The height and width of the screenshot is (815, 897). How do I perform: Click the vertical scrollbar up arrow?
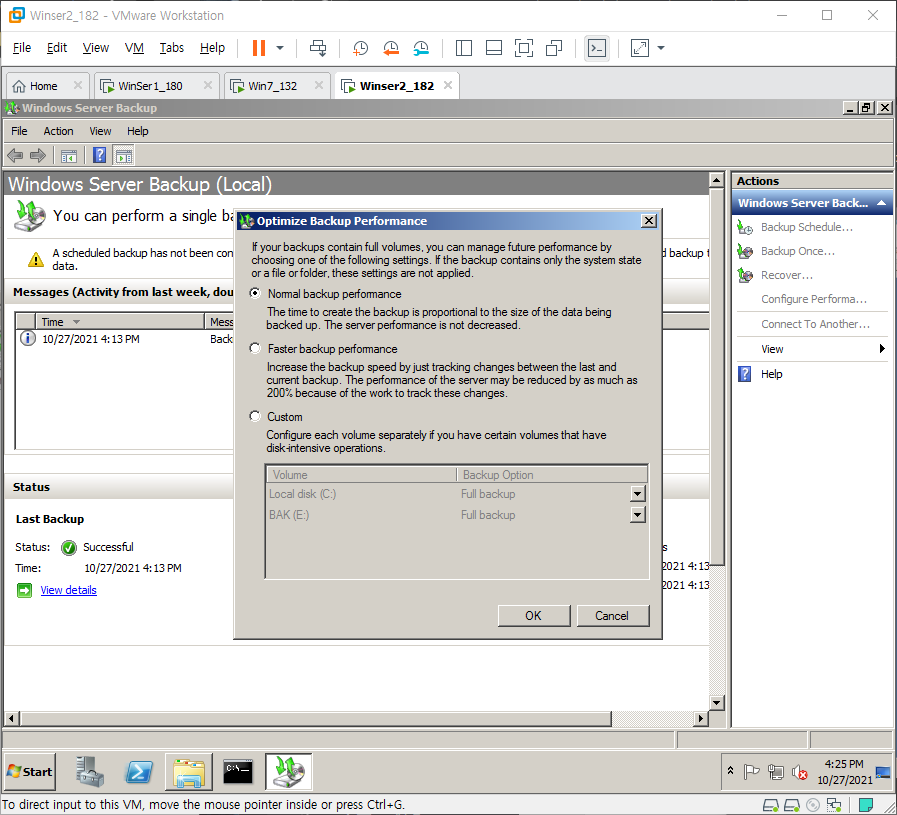pos(716,180)
